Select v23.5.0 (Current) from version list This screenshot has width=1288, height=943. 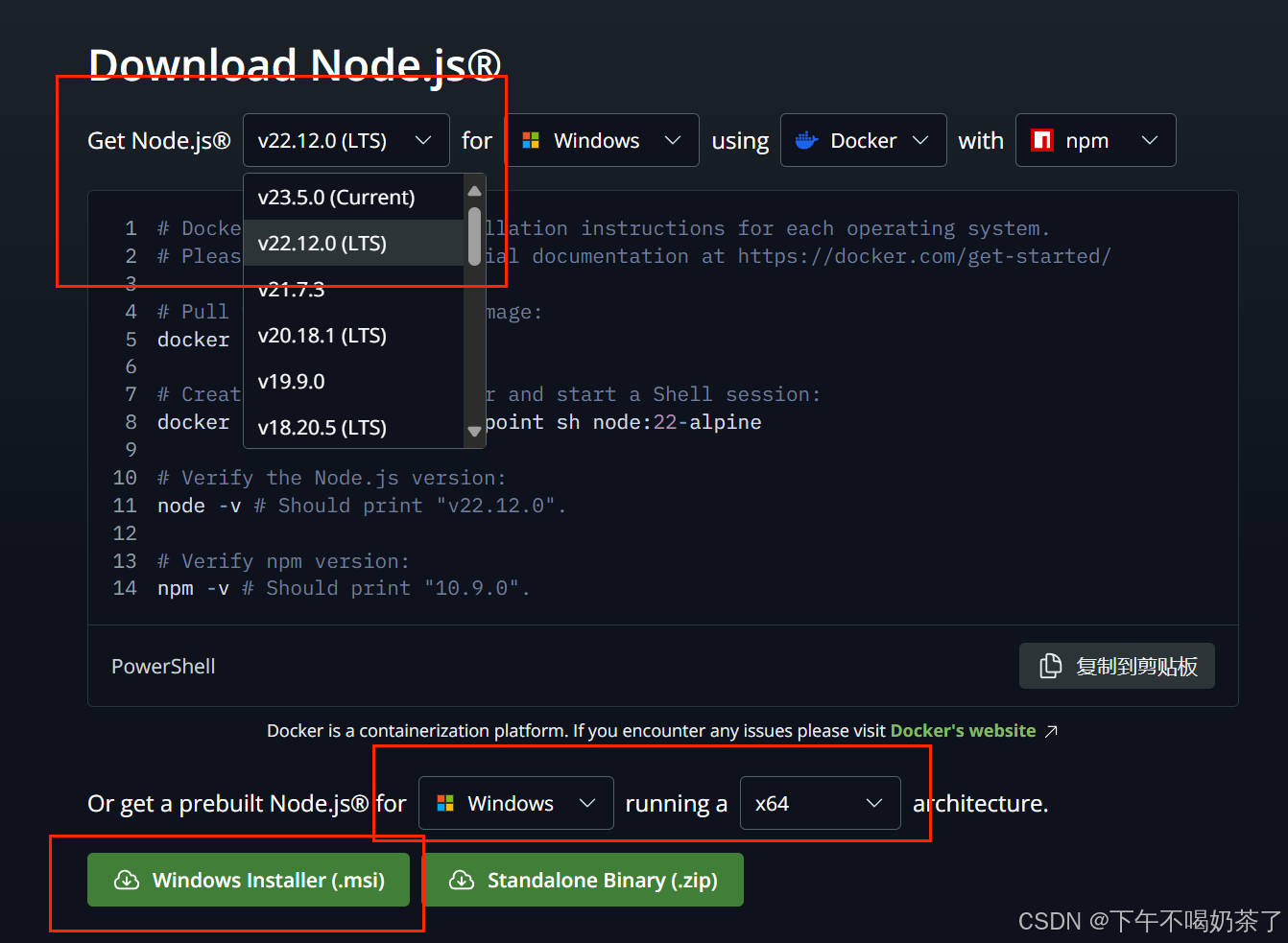click(336, 198)
